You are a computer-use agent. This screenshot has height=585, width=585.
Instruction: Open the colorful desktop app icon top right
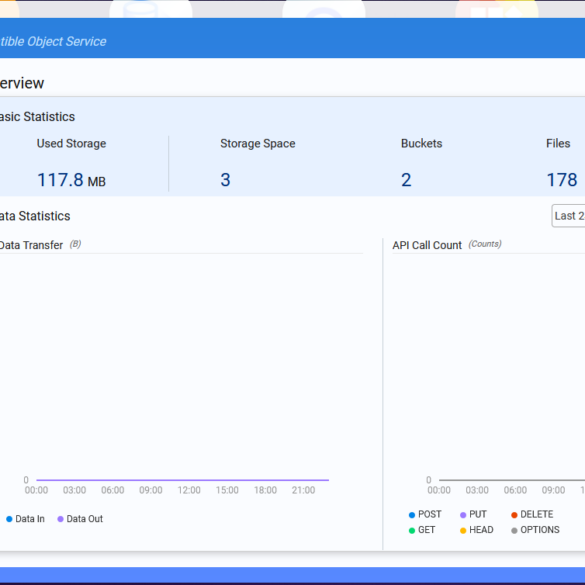coord(497,9)
